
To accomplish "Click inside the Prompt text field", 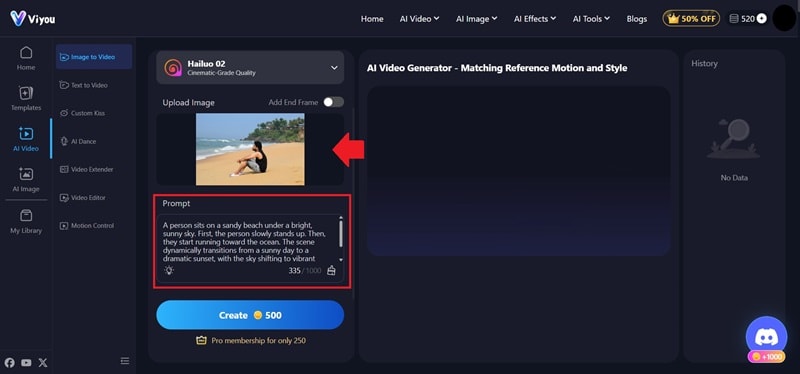I will pyautogui.click(x=247, y=242).
